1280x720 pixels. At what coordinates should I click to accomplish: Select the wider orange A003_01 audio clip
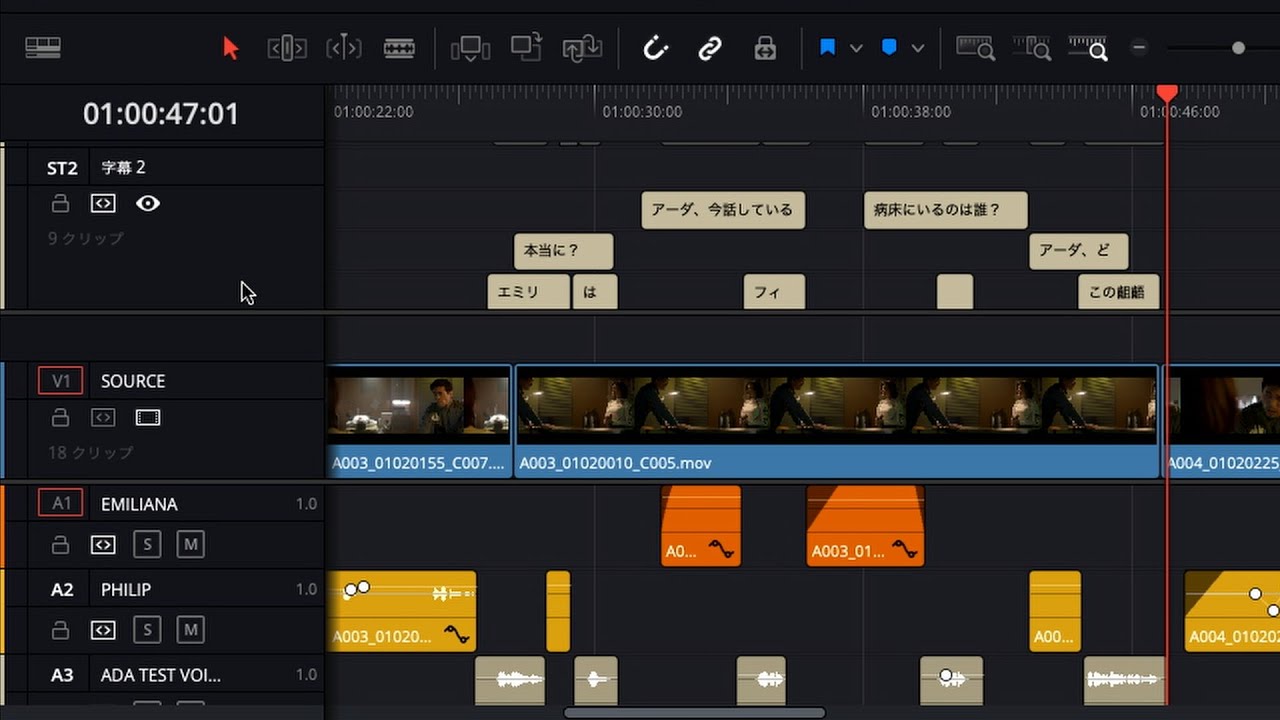point(865,526)
